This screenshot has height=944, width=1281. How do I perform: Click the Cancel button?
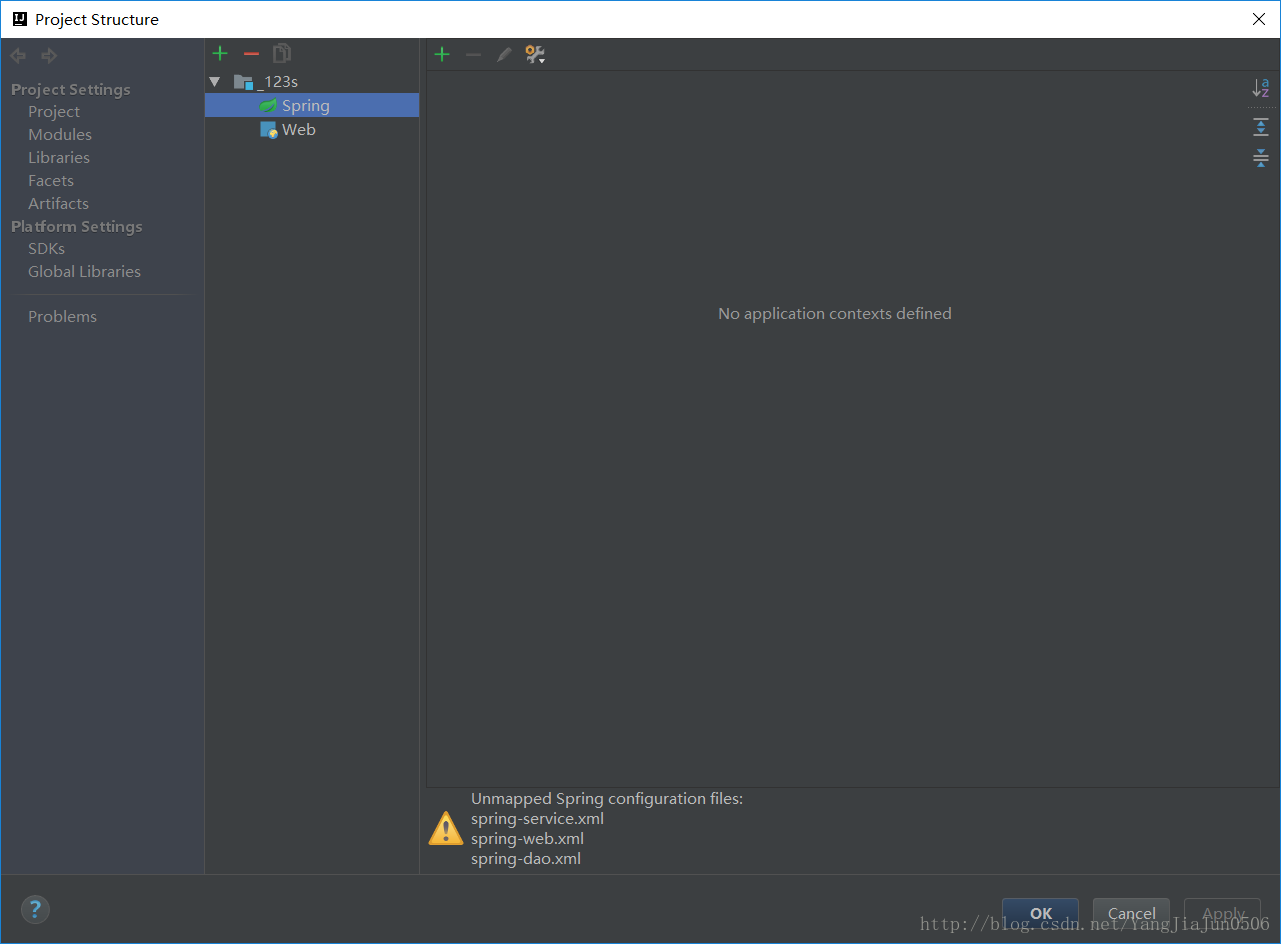[1131, 913]
